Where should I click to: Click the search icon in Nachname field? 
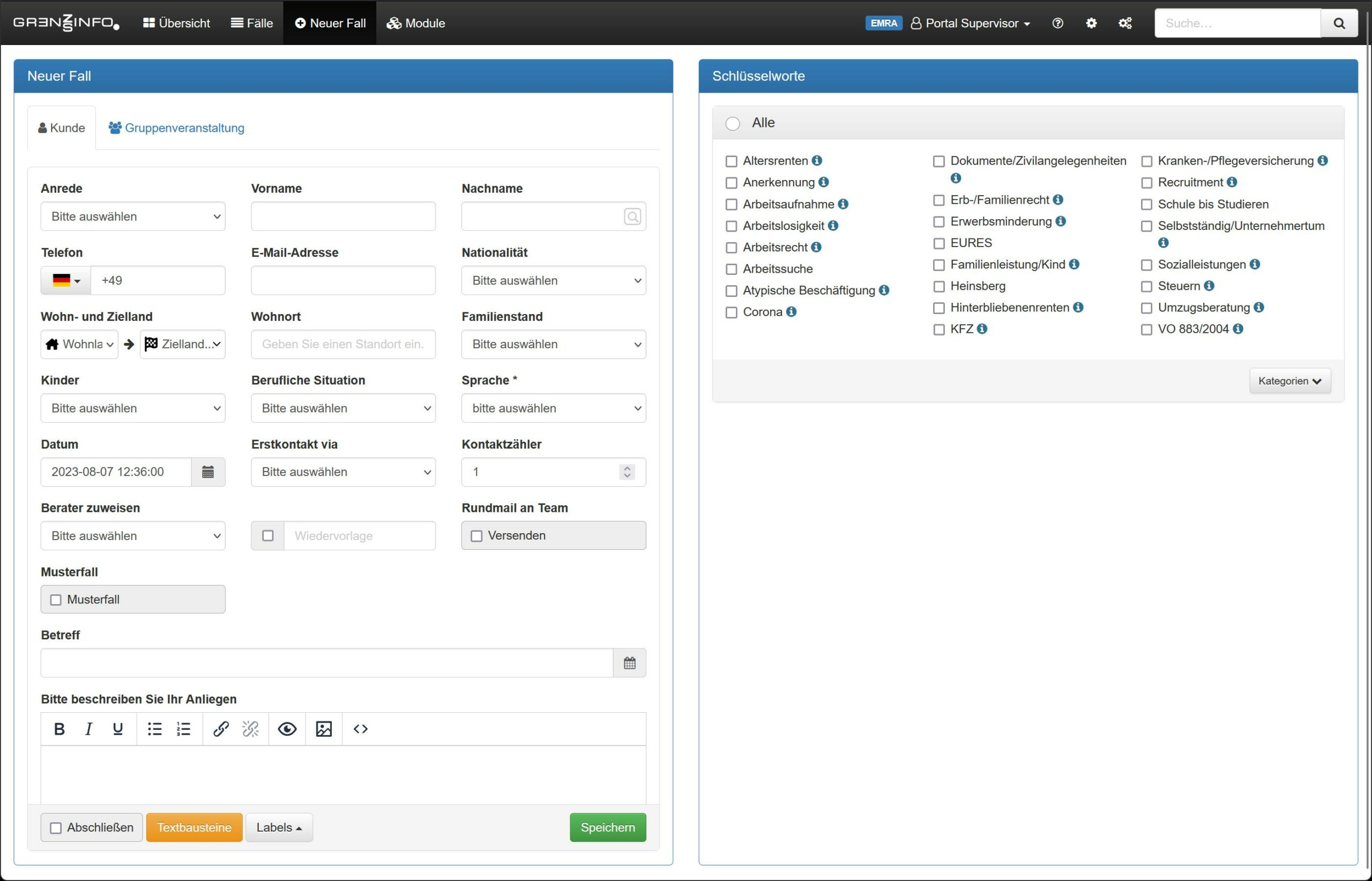pyautogui.click(x=632, y=217)
